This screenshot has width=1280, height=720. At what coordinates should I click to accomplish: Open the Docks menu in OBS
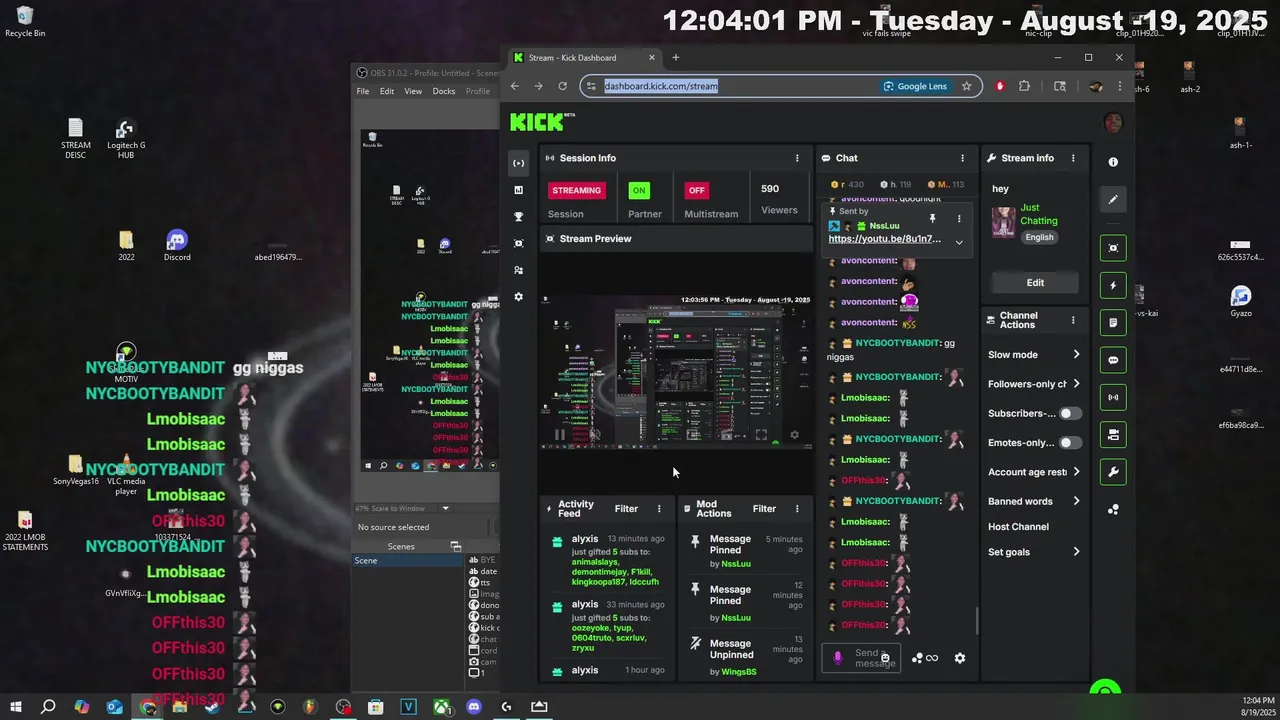(x=444, y=91)
